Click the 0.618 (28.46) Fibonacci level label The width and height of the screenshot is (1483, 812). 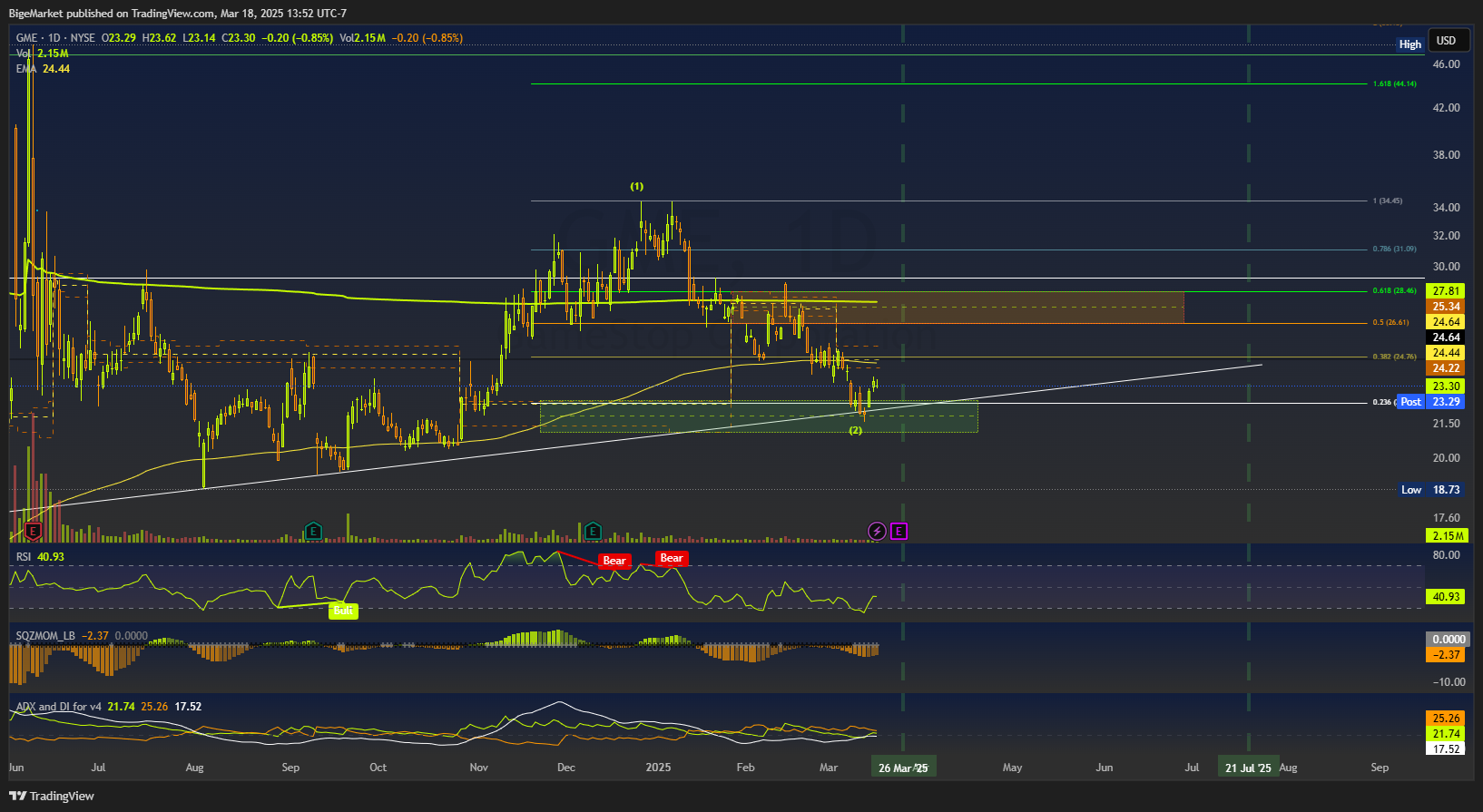(1395, 291)
